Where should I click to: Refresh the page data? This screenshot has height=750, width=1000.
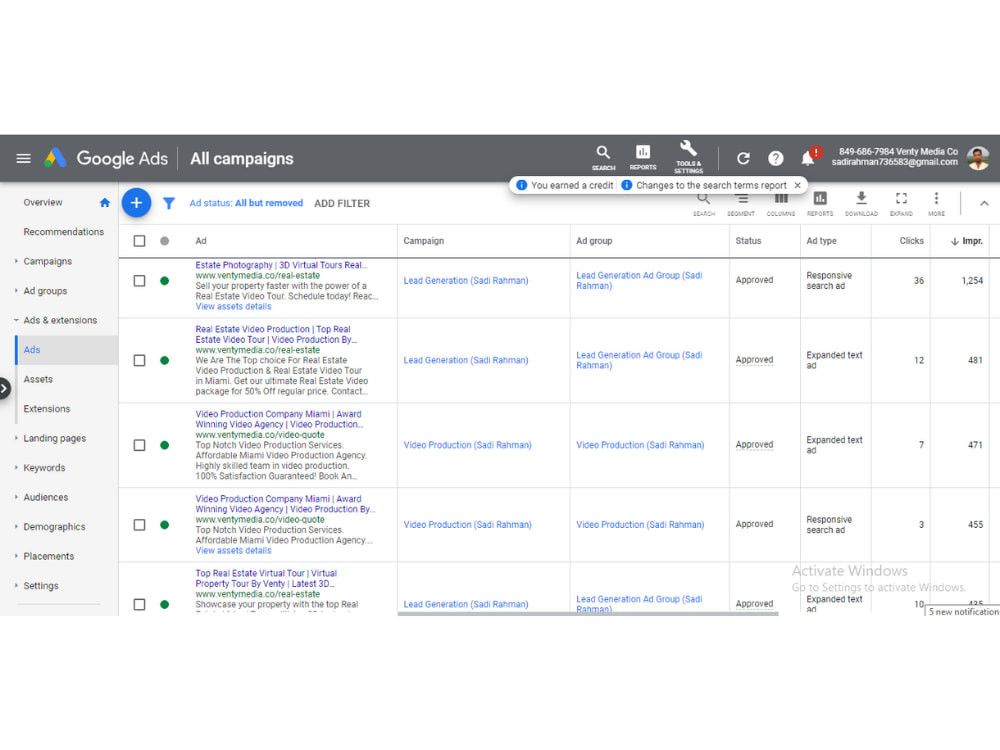coord(743,158)
